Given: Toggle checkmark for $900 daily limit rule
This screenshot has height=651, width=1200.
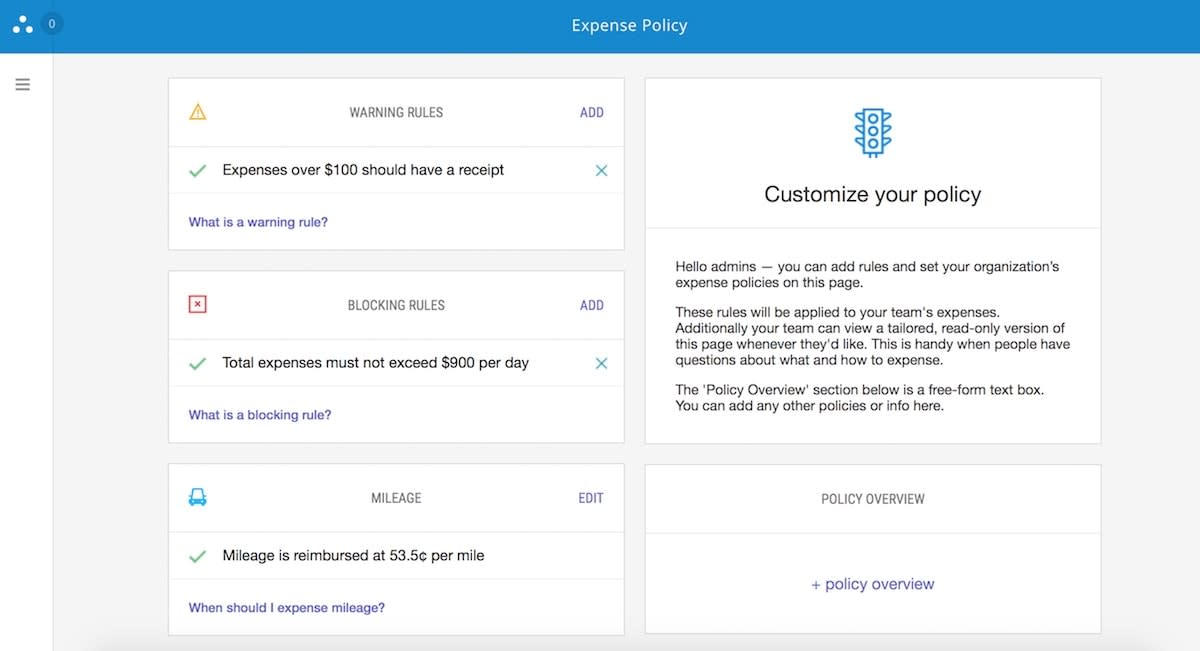Looking at the screenshot, I should tap(198, 363).
